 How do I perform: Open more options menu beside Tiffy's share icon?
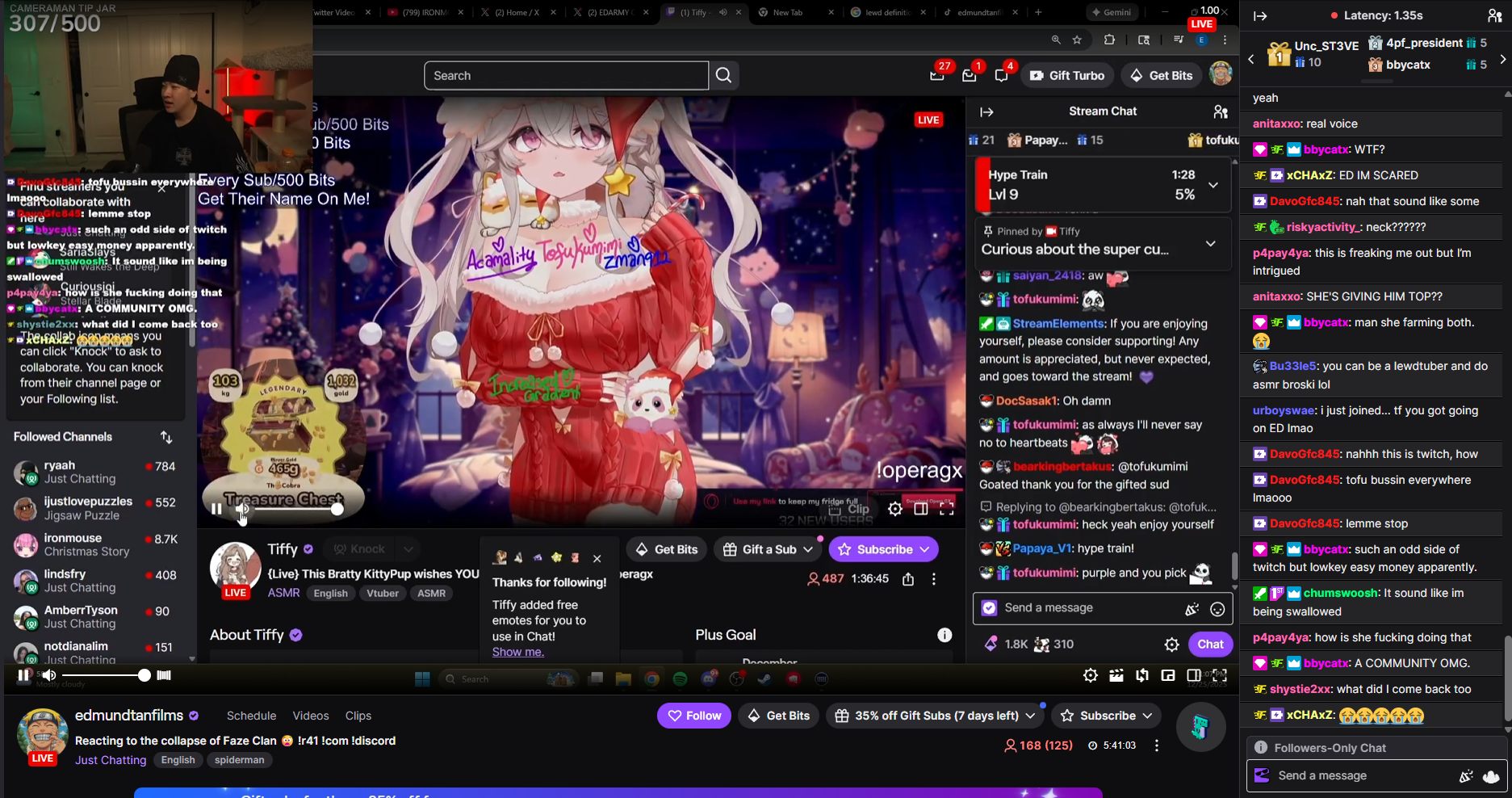point(934,579)
